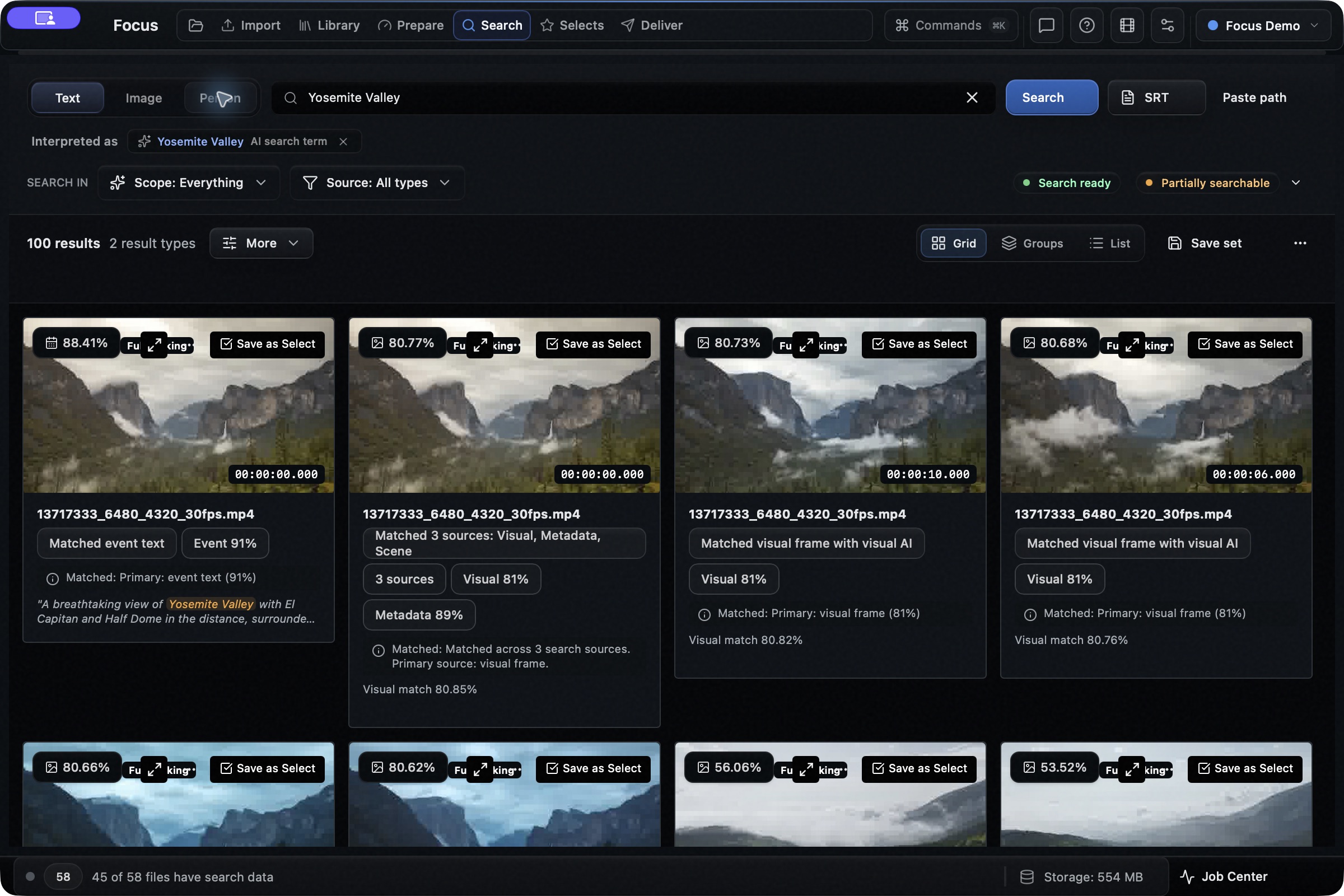Image resolution: width=1344 pixels, height=896 pixels.
Task: Expand the 80.68% result card preview
Action: pos(1131,345)
